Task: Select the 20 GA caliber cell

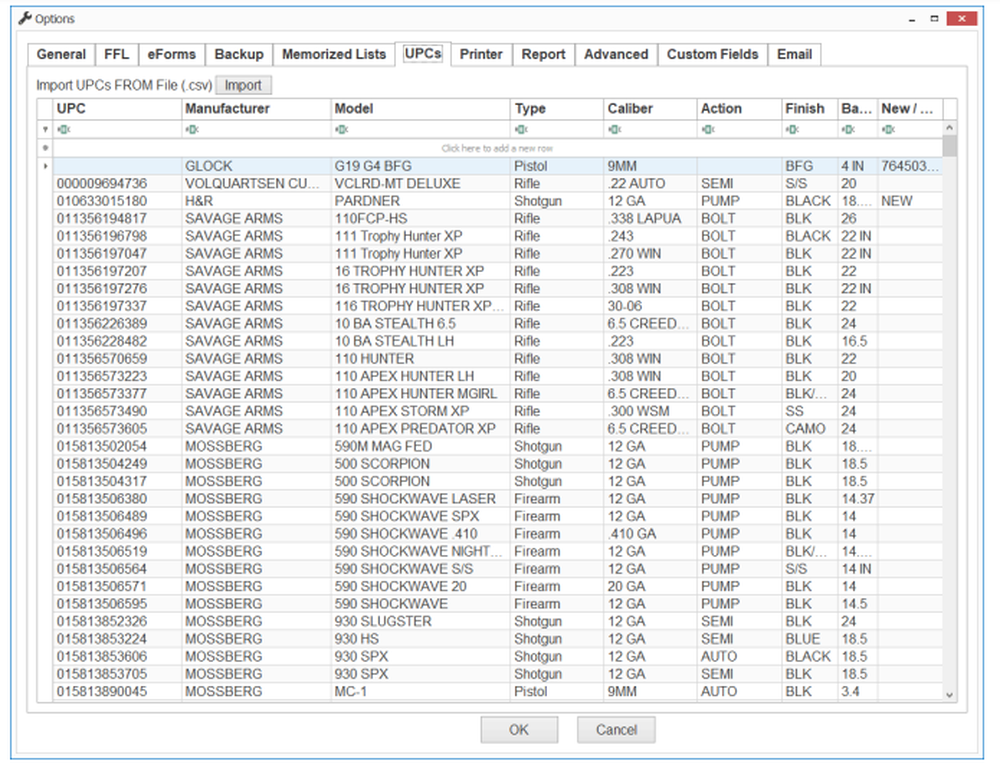Action: pos(651,586)
